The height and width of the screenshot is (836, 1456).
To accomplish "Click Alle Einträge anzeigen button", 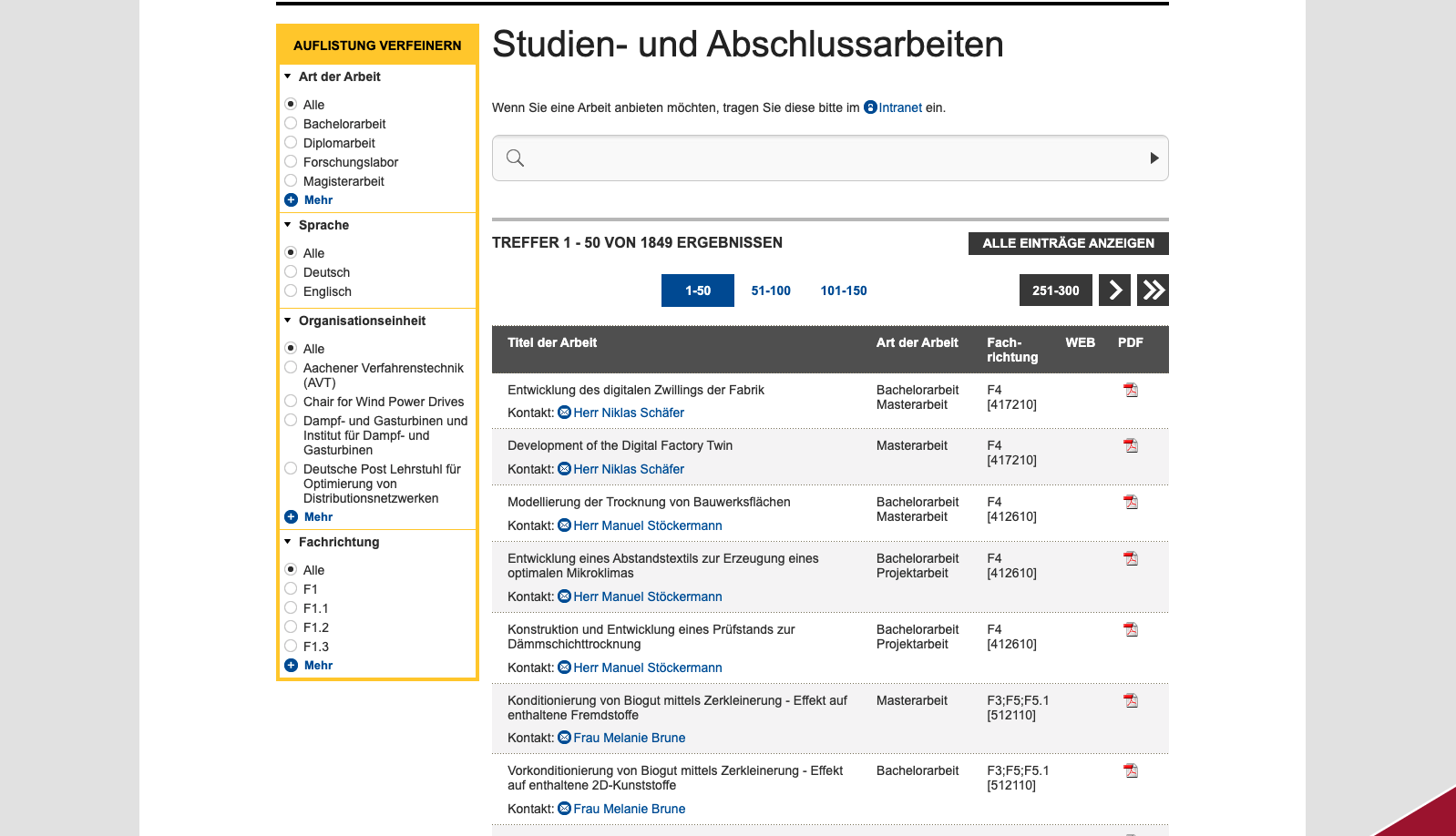I will 1068,243.
